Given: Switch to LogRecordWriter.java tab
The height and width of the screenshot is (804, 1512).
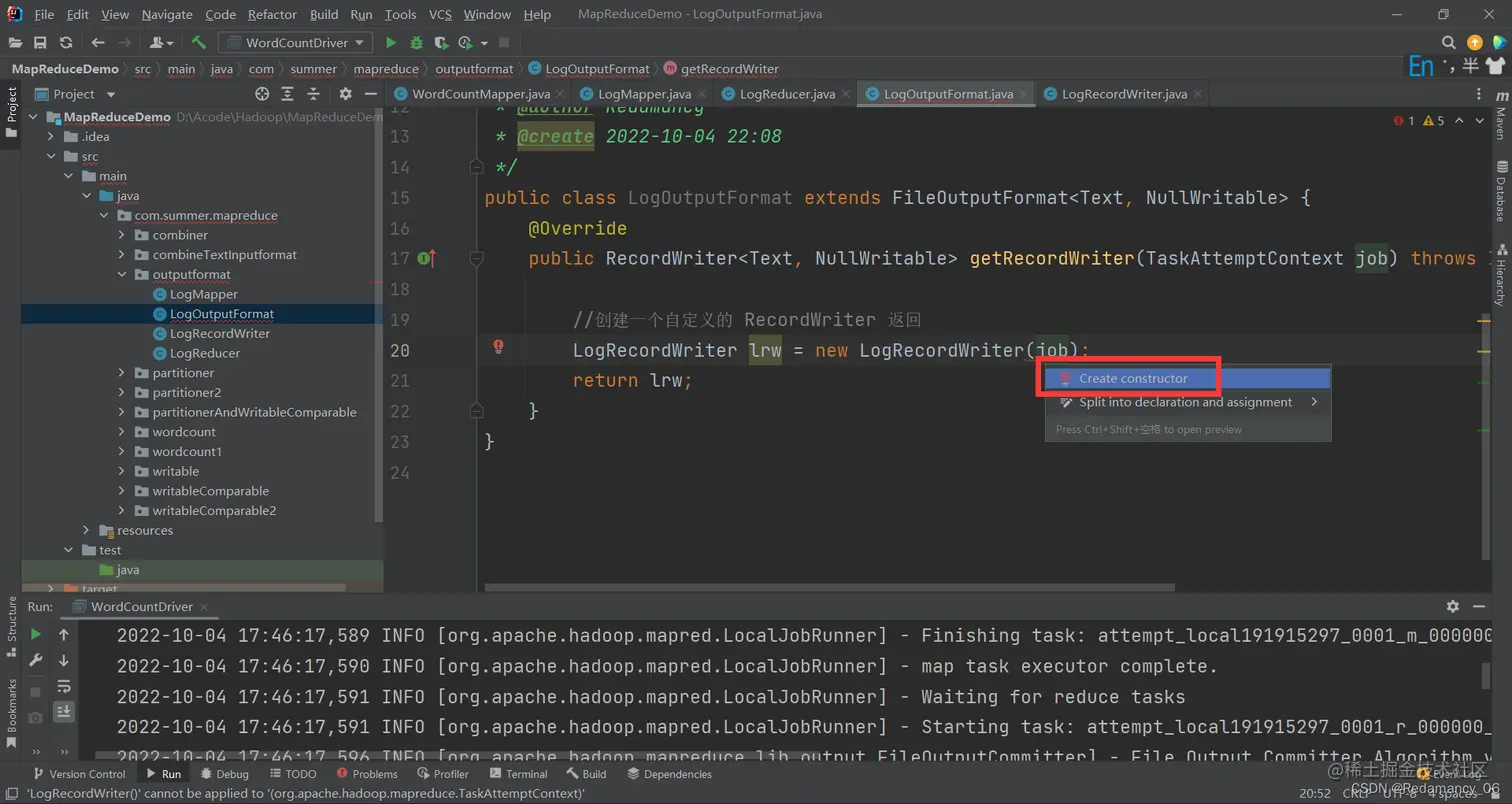Looking at the screenshot, I should [1124, 94].
